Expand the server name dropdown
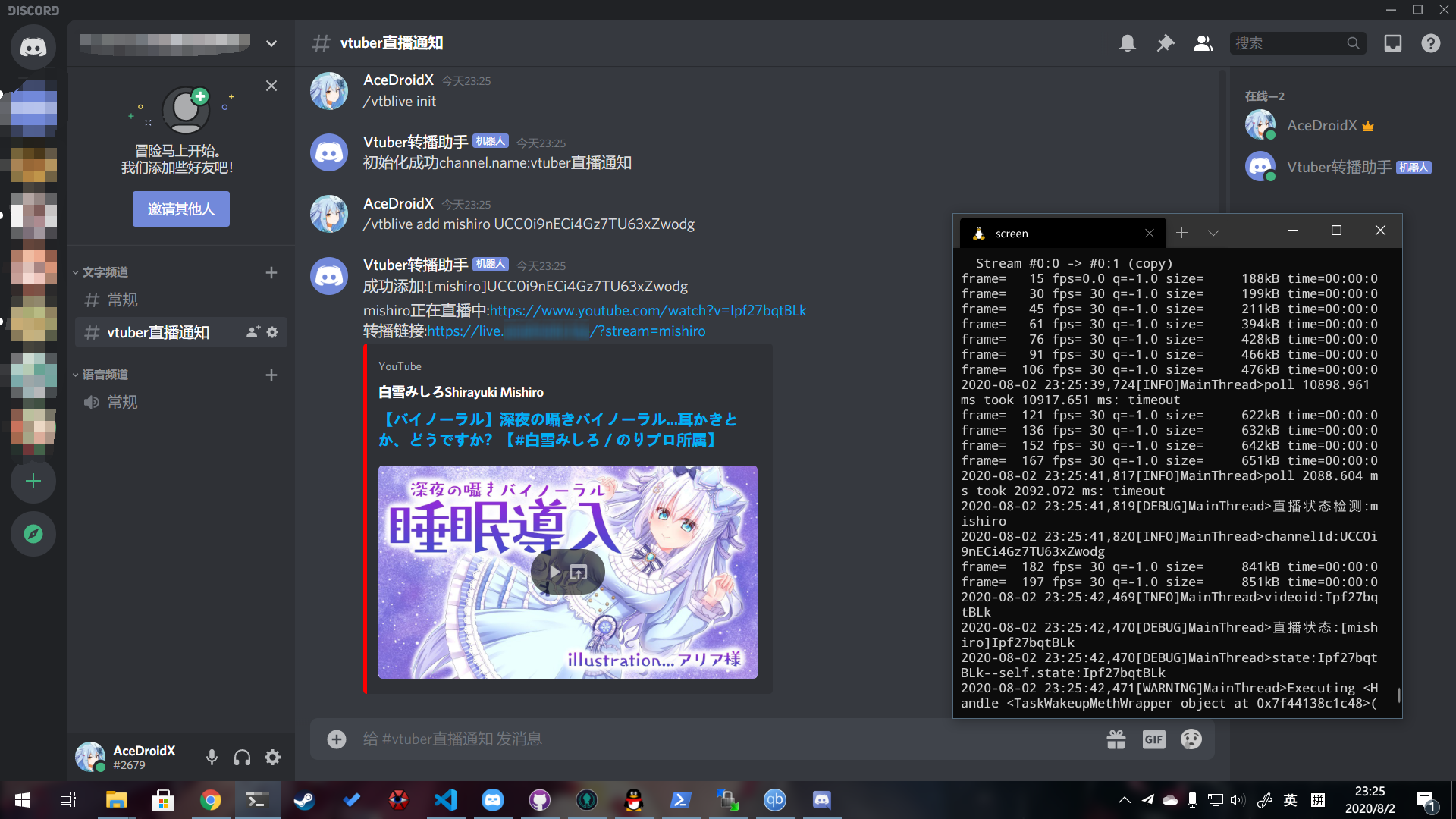This screenshot has width=1456, height=819. tap(271, 43)
